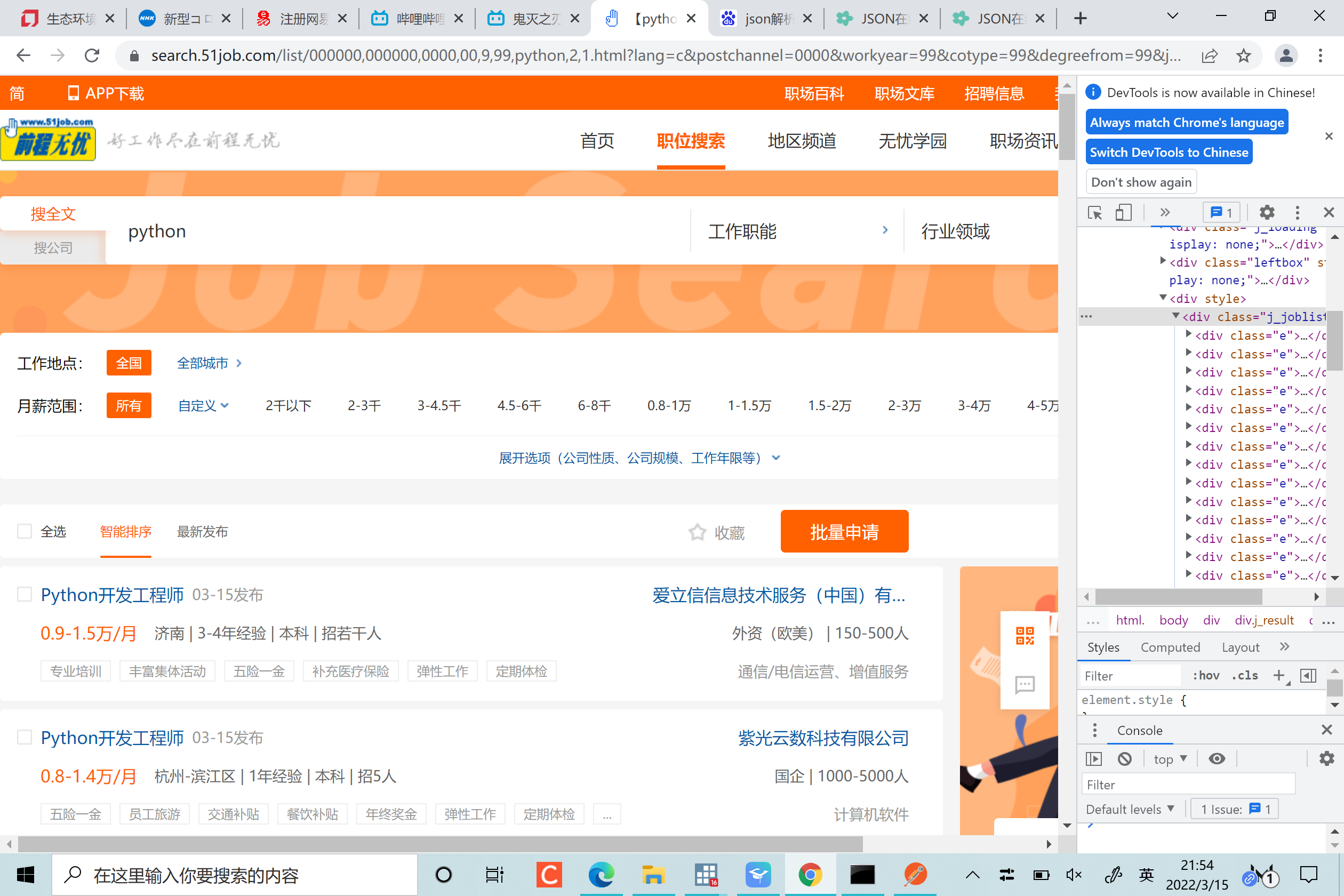Toggle computed styles sidebar icon

[x=1308, y=675]
